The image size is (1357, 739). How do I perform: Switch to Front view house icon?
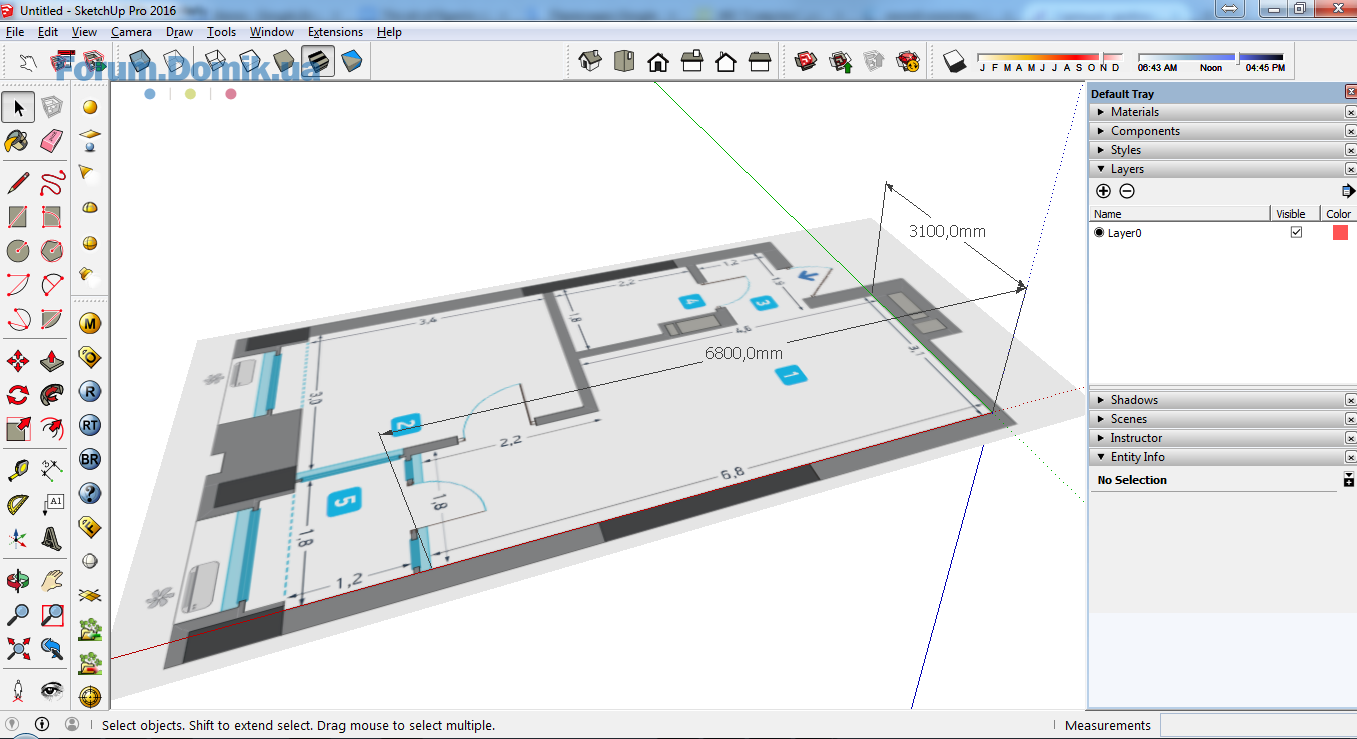658,61
